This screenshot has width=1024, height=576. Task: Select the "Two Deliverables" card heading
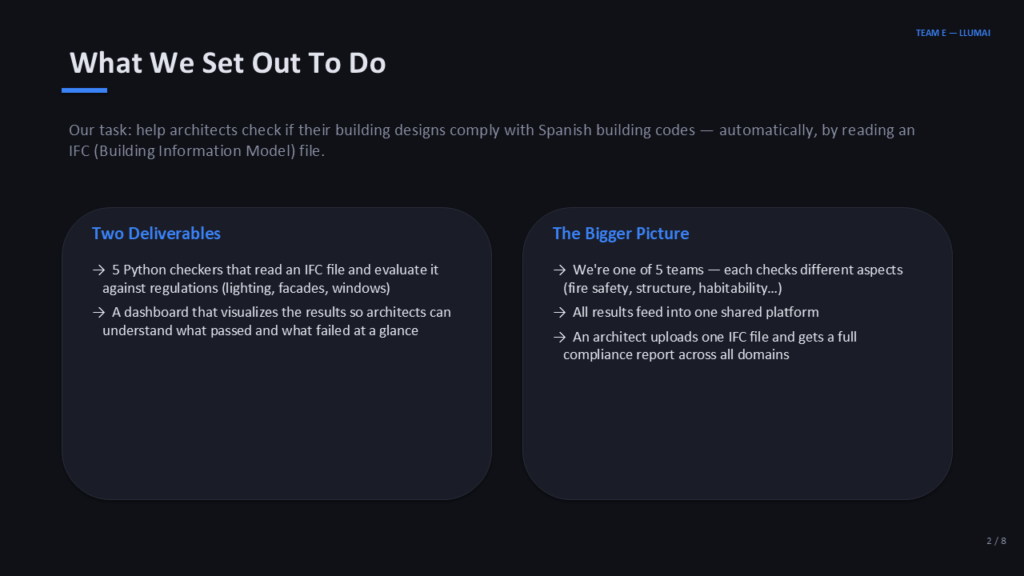[156, 233]
